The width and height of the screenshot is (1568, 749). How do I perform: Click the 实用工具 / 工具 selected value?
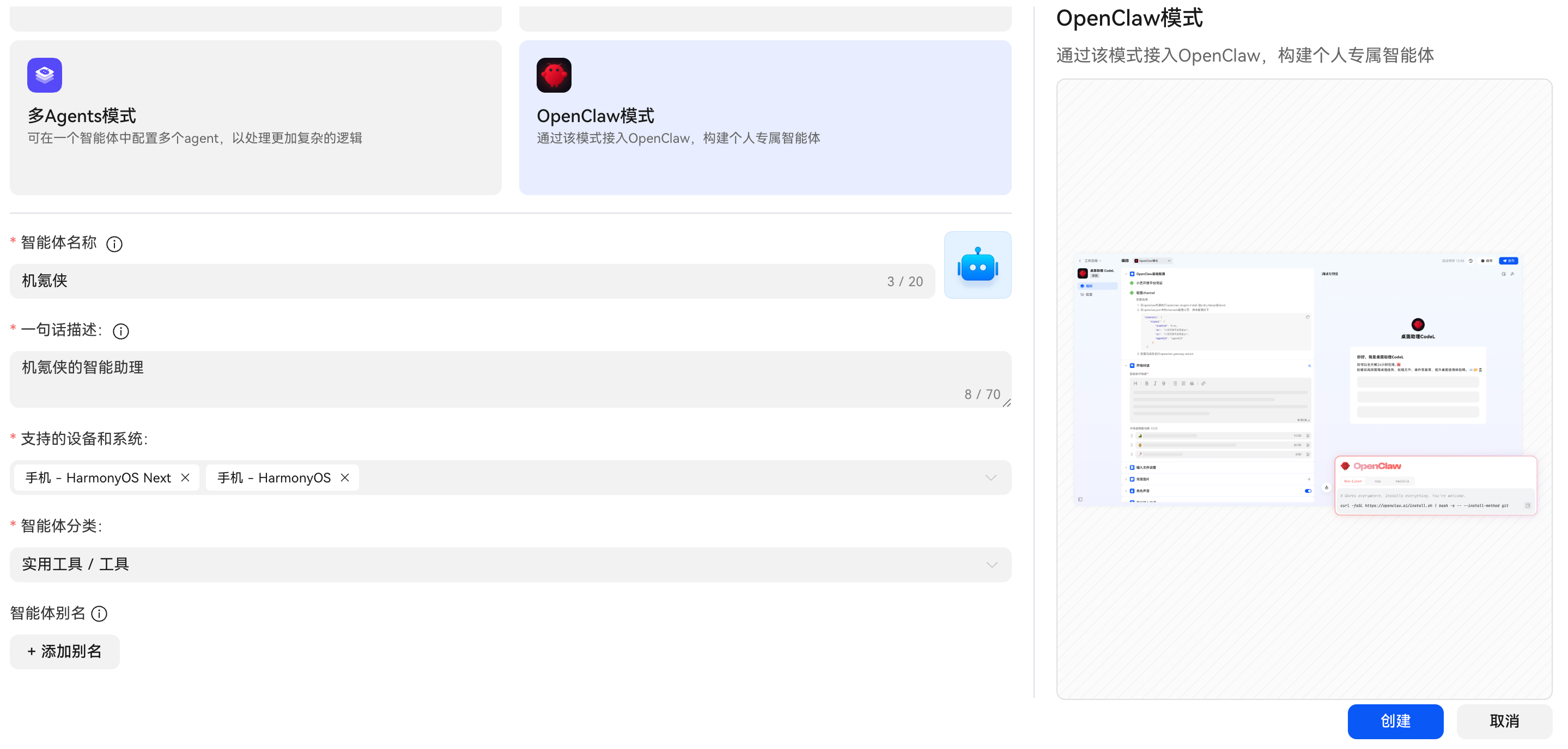click(76, 565)
